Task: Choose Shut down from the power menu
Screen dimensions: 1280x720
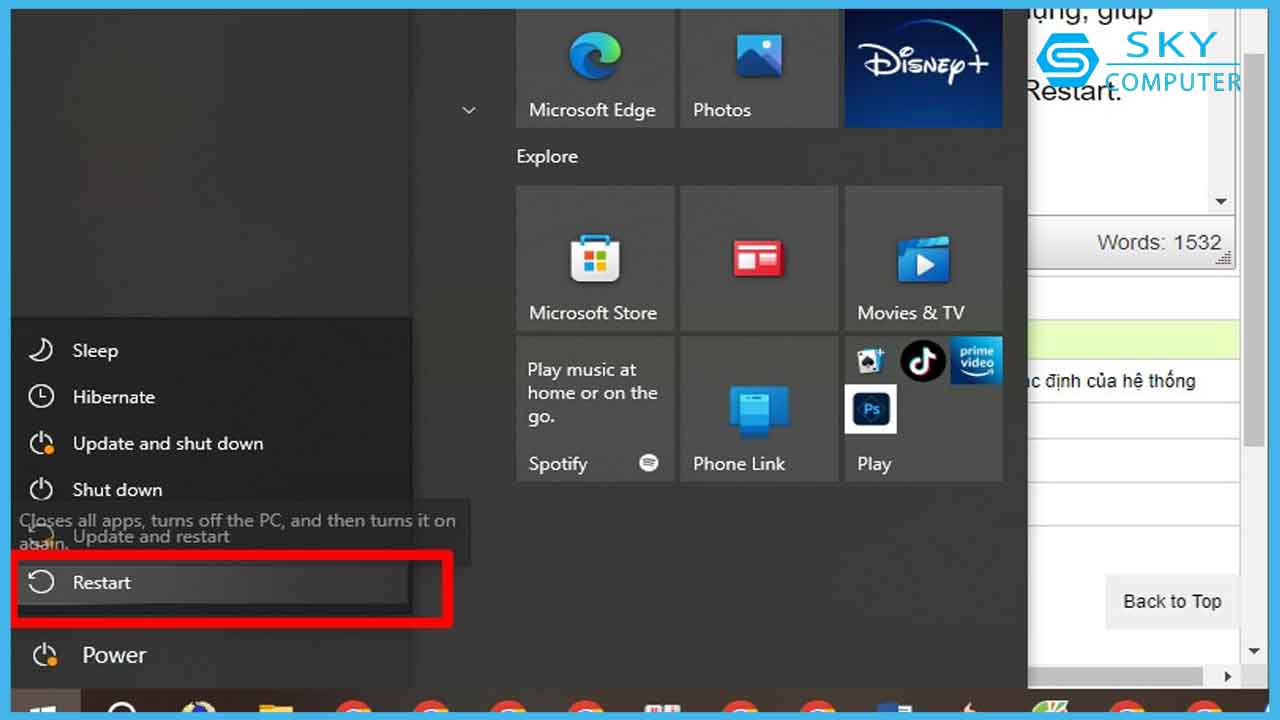Action: coord(212,489)
